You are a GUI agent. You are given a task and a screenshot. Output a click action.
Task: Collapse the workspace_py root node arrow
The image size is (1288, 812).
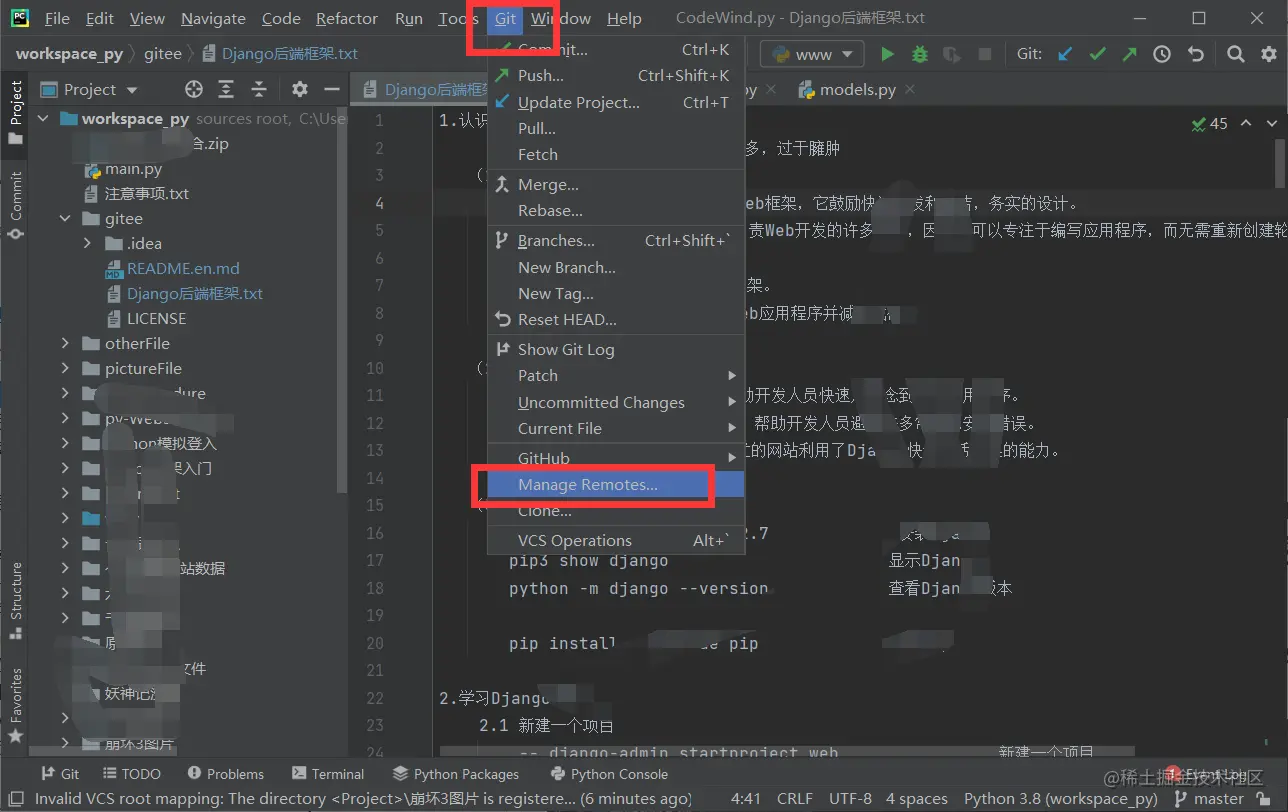[43, 118]
